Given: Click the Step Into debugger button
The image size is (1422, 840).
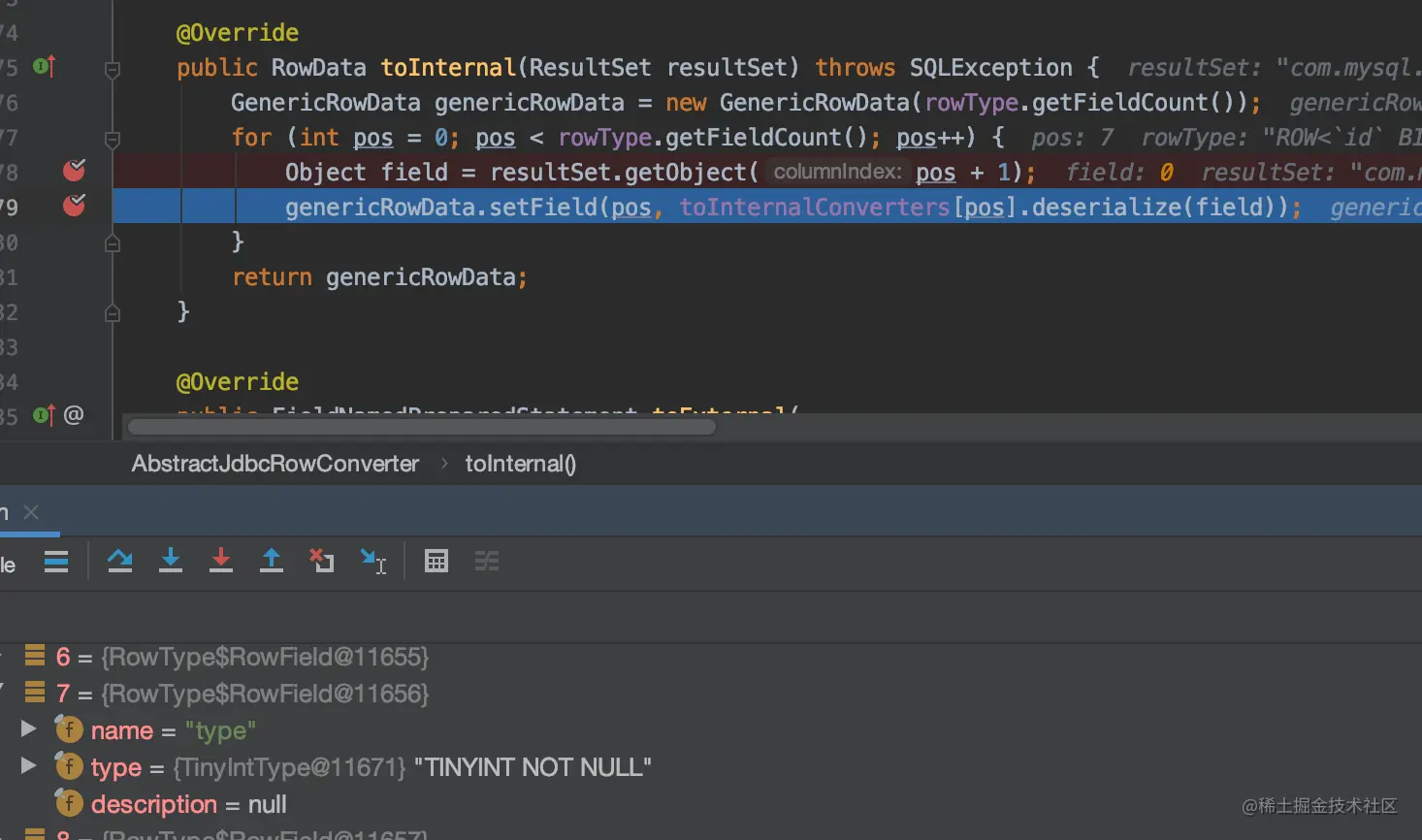Looking at the screenshot, I should click(171, 561).
